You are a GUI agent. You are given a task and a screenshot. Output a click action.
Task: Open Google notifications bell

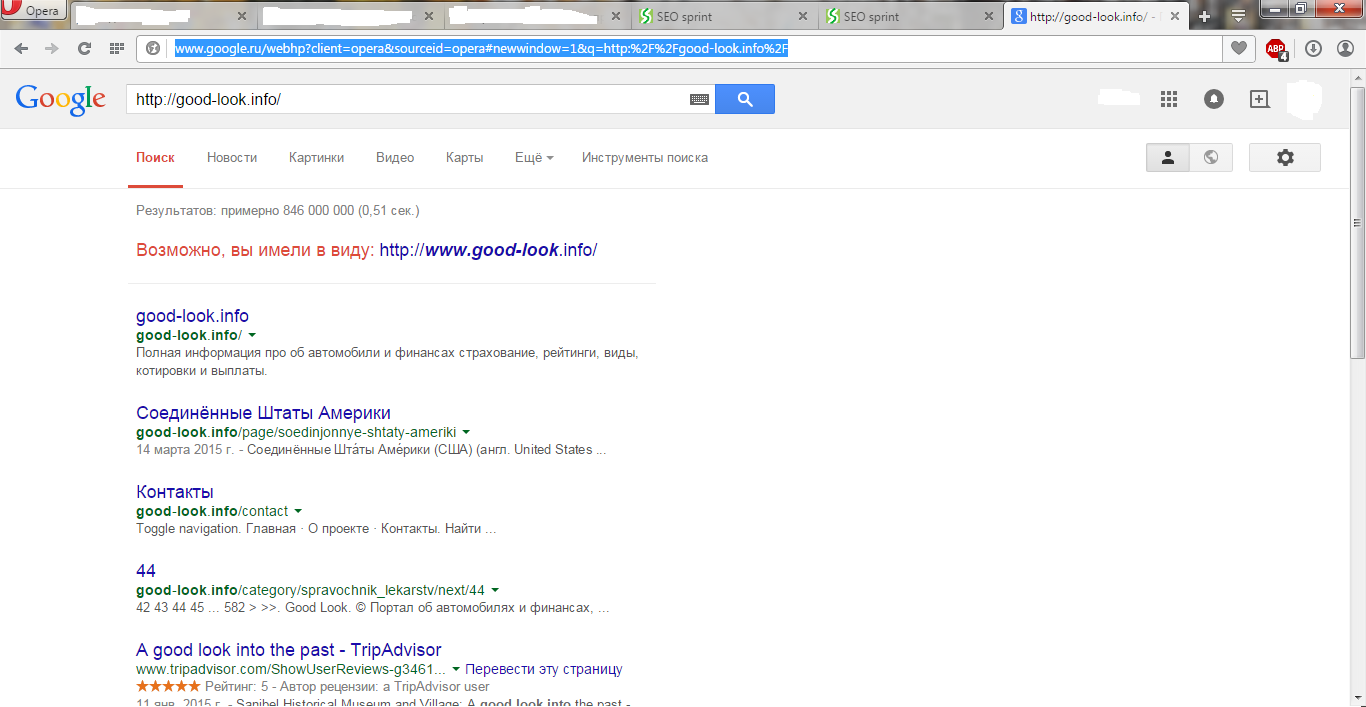pos(1213,99)
